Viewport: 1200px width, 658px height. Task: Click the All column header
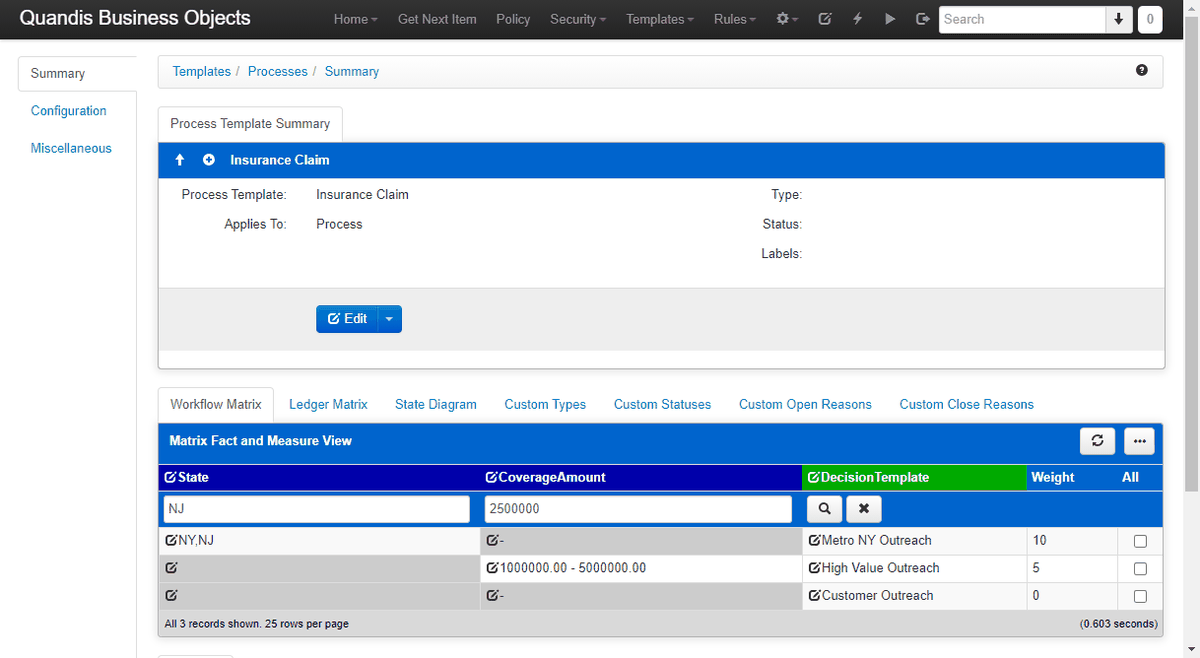tap(1130, 478)
